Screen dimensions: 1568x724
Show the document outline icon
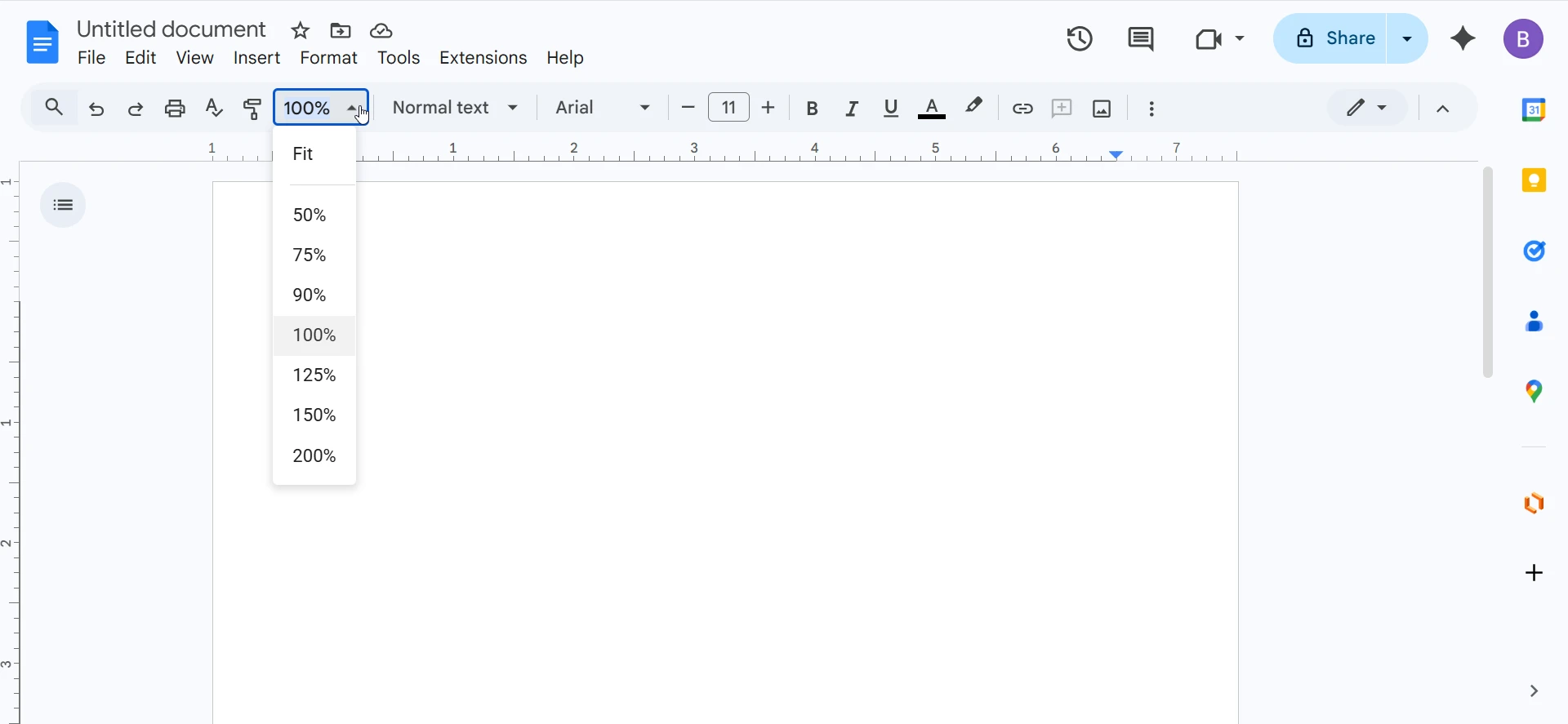pos(63,205)
